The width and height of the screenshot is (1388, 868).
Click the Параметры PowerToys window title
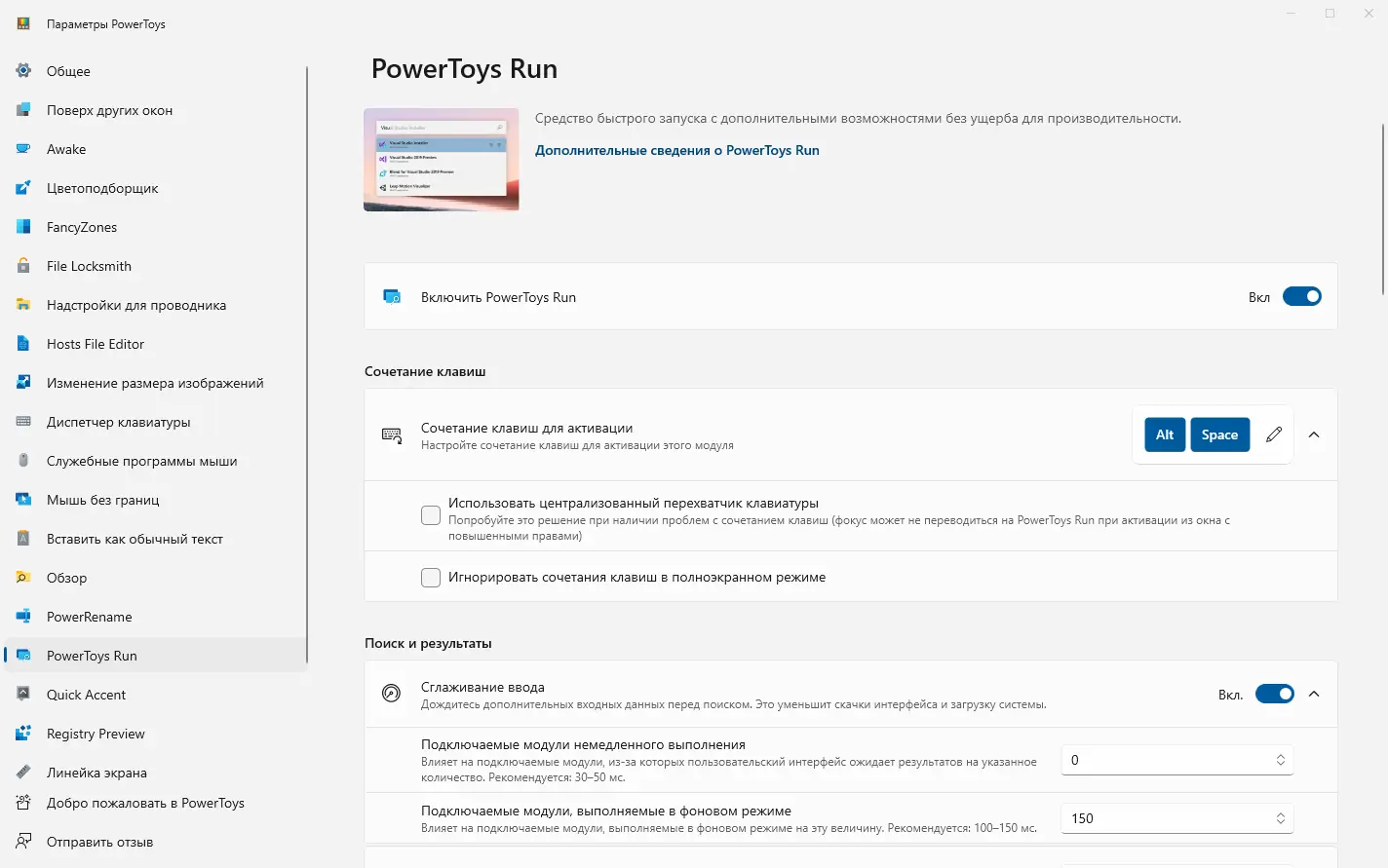pyautogui.click(x=106, y=24)
